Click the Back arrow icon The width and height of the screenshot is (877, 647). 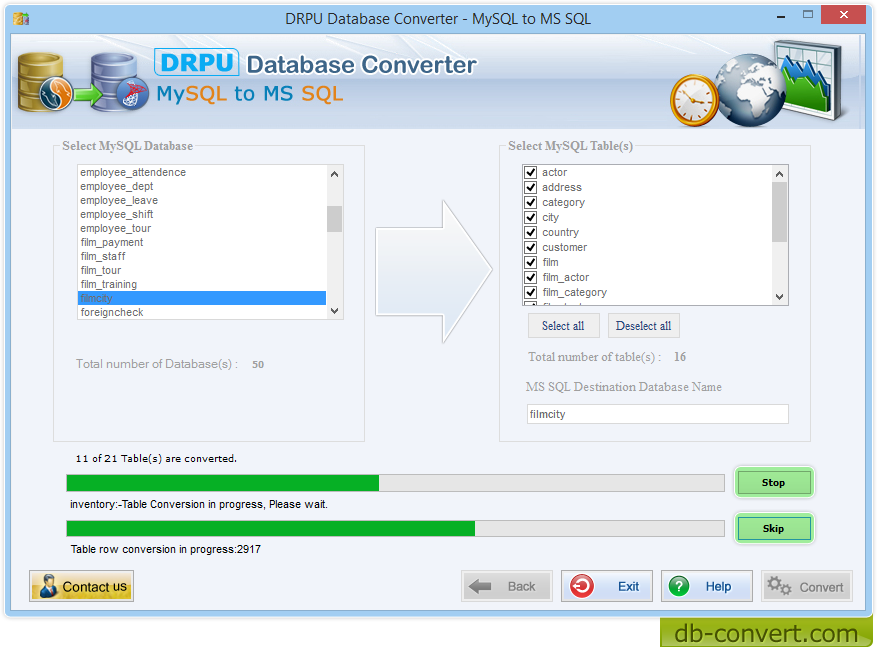click(x=480, y=586)
